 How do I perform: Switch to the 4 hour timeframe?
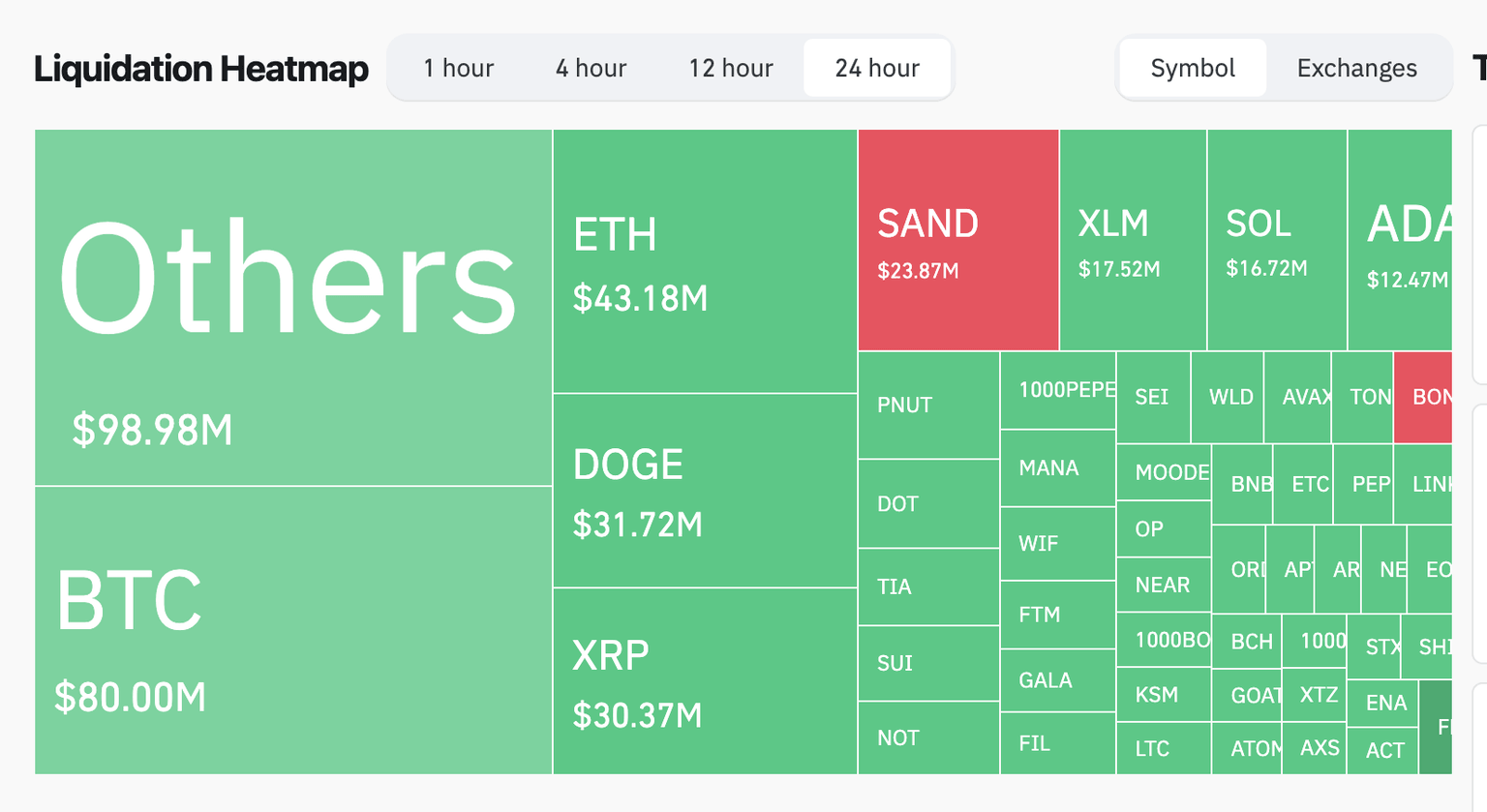(x=591, y=68)
